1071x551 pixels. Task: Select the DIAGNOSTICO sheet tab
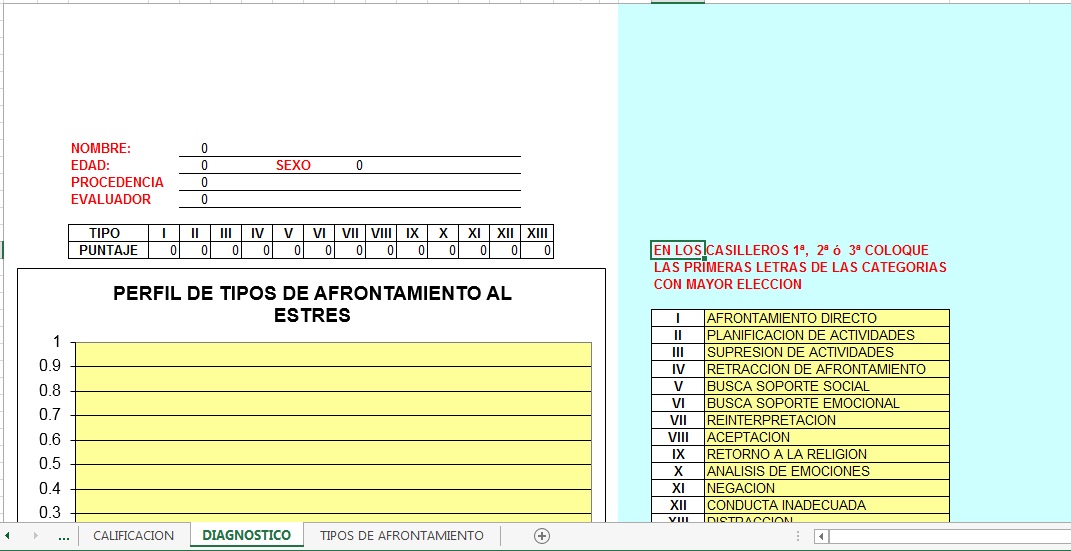[x=247, y=536]
